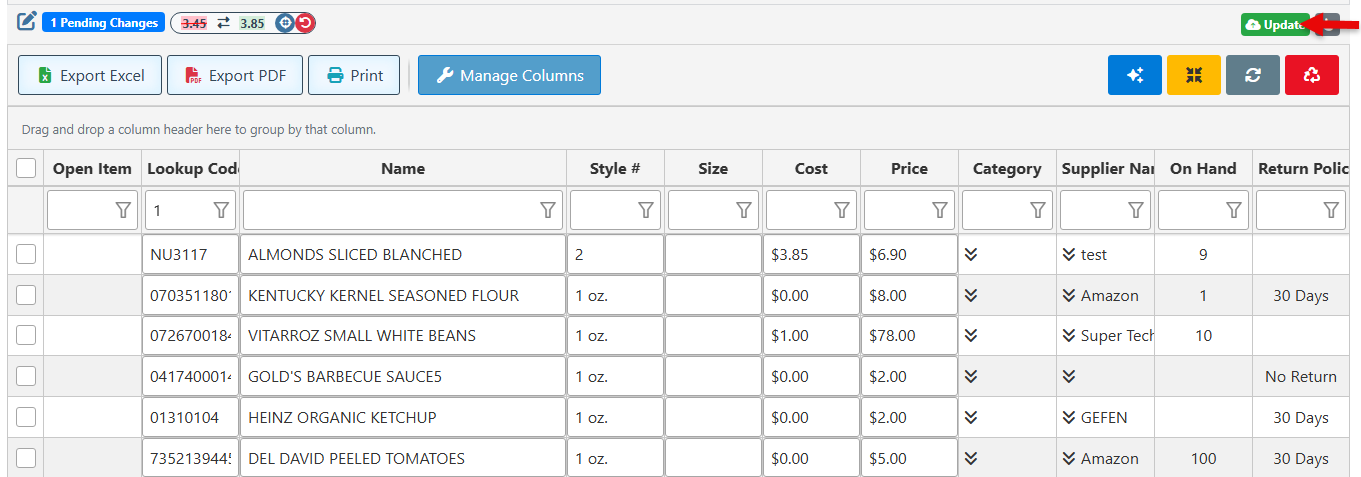The height and width of the screenshot is (477, 1361).
Task: Click the Lookup Code filter input field
Action: tap(178, 210)
